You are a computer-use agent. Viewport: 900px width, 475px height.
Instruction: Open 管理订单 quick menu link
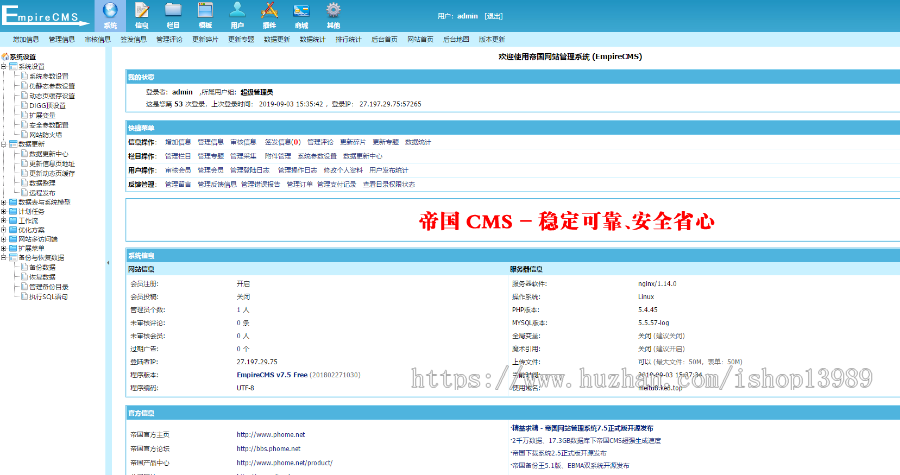click(300, 184)
